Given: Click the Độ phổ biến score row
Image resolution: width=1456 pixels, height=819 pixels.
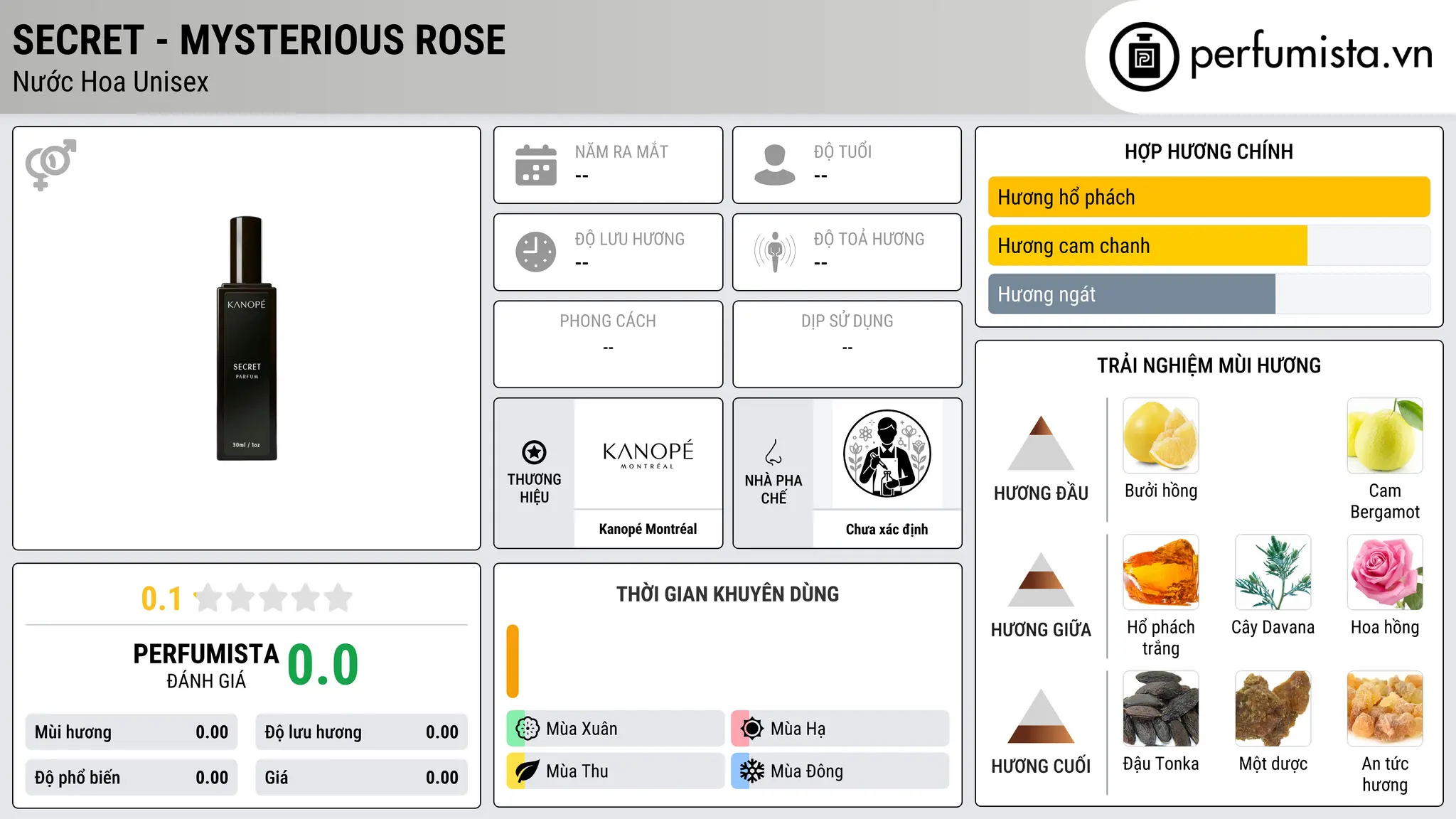Looking at the screenshot, I should coord(132,778).
